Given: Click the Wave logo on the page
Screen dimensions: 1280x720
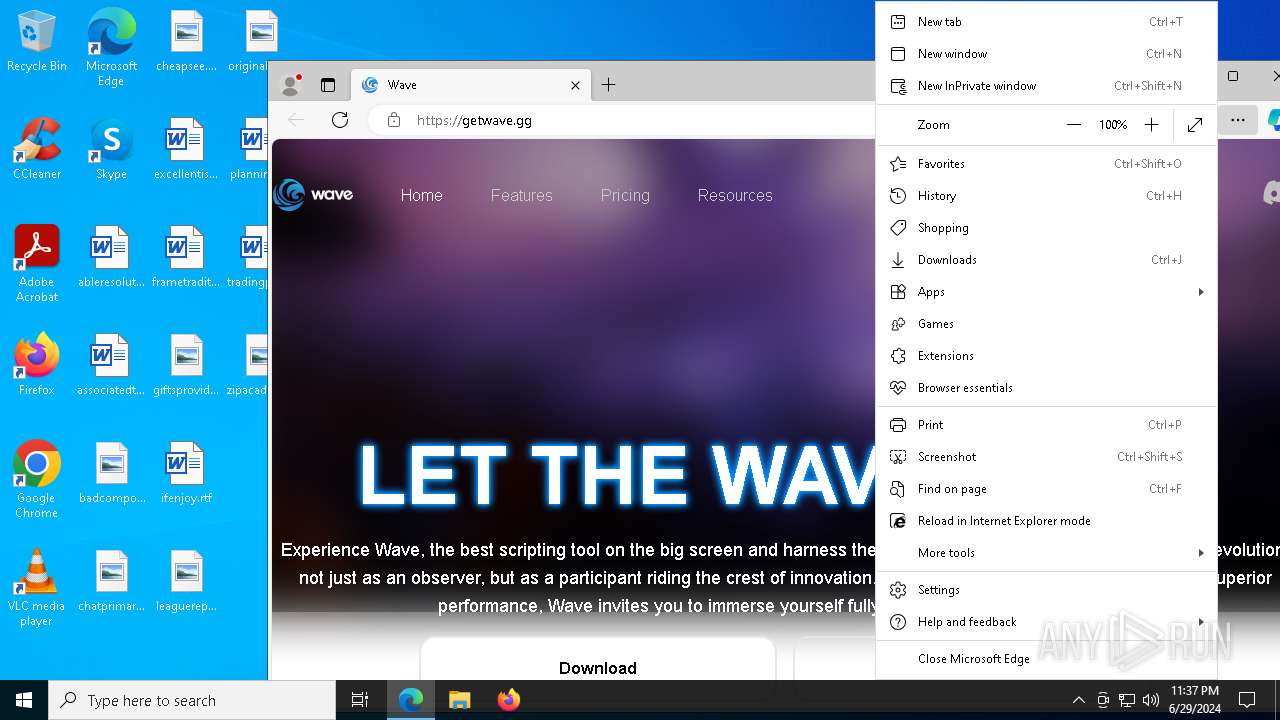Looking at the screenshot, I should click(x=314, y=195).
